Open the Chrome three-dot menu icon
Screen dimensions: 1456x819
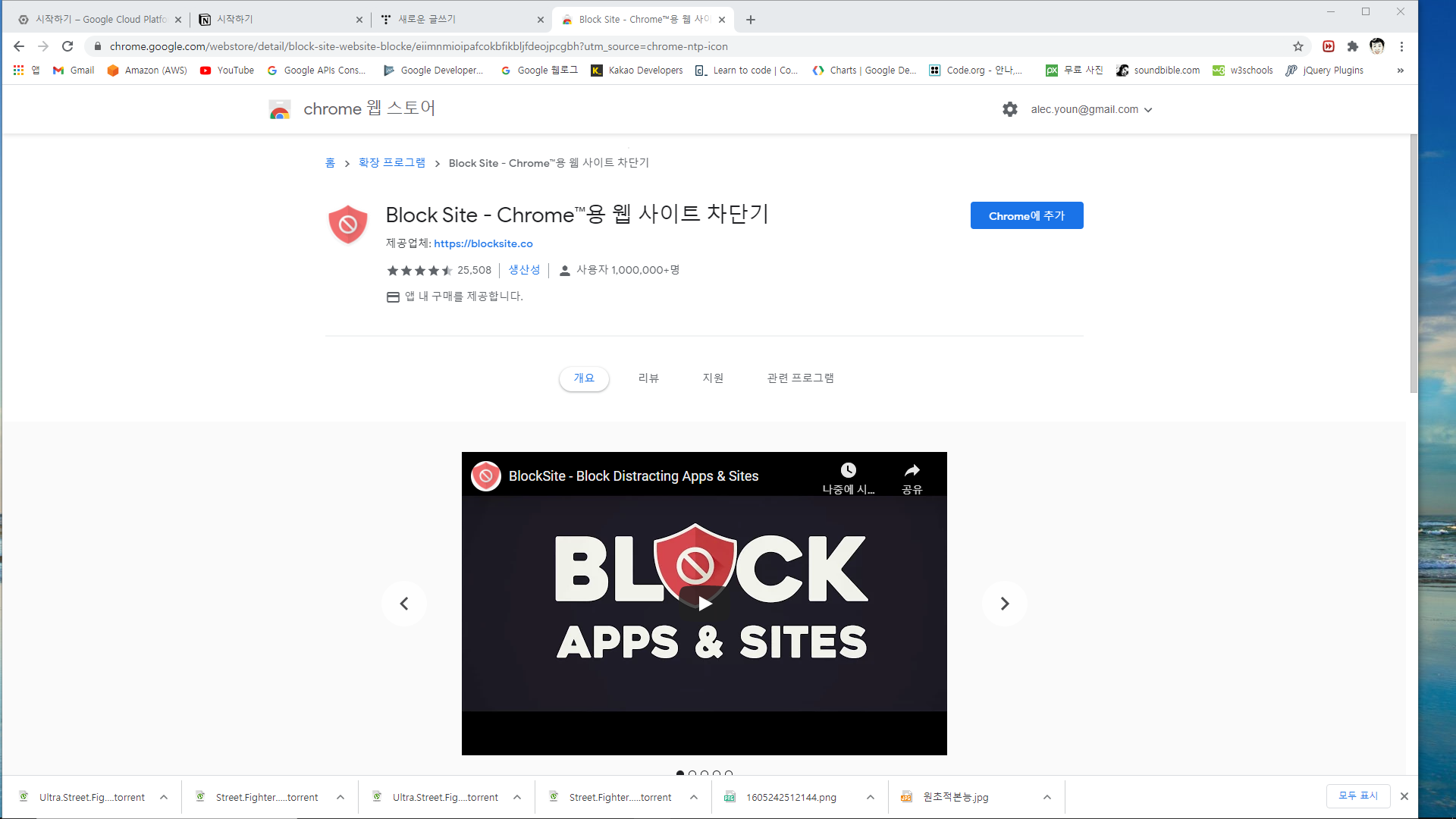[1401, 46]
